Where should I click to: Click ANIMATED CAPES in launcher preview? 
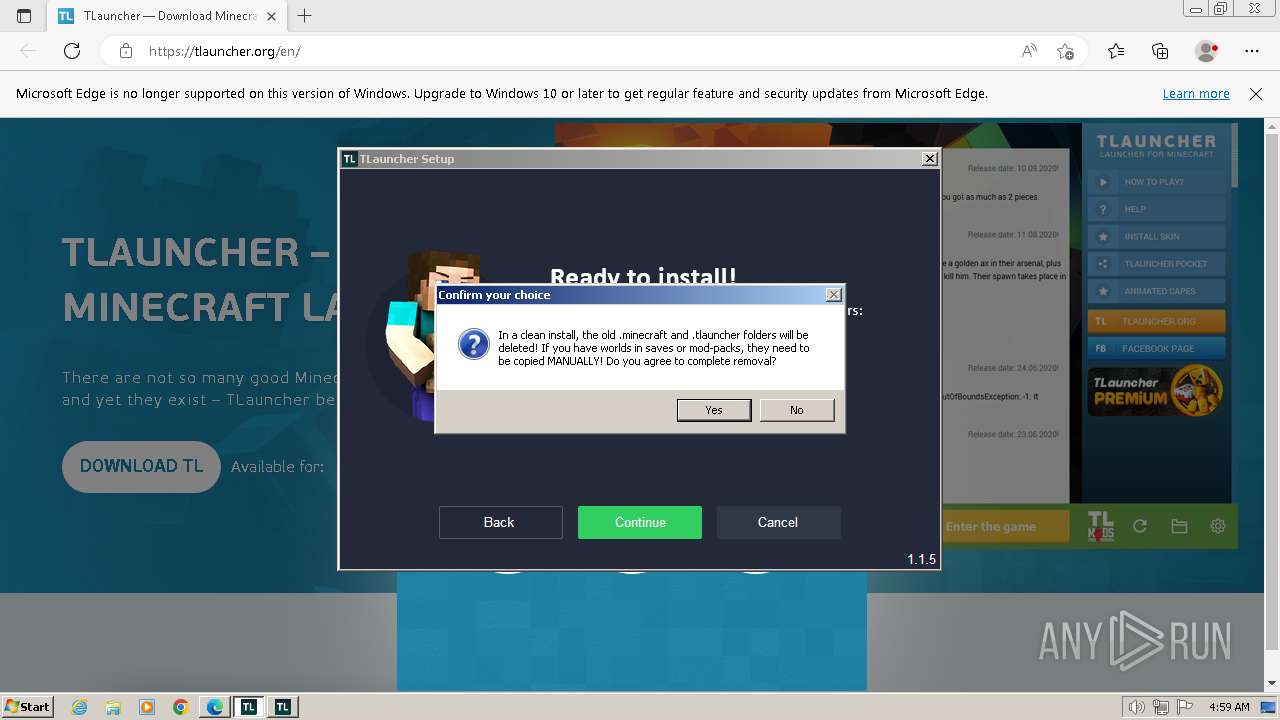point(1156,291)
